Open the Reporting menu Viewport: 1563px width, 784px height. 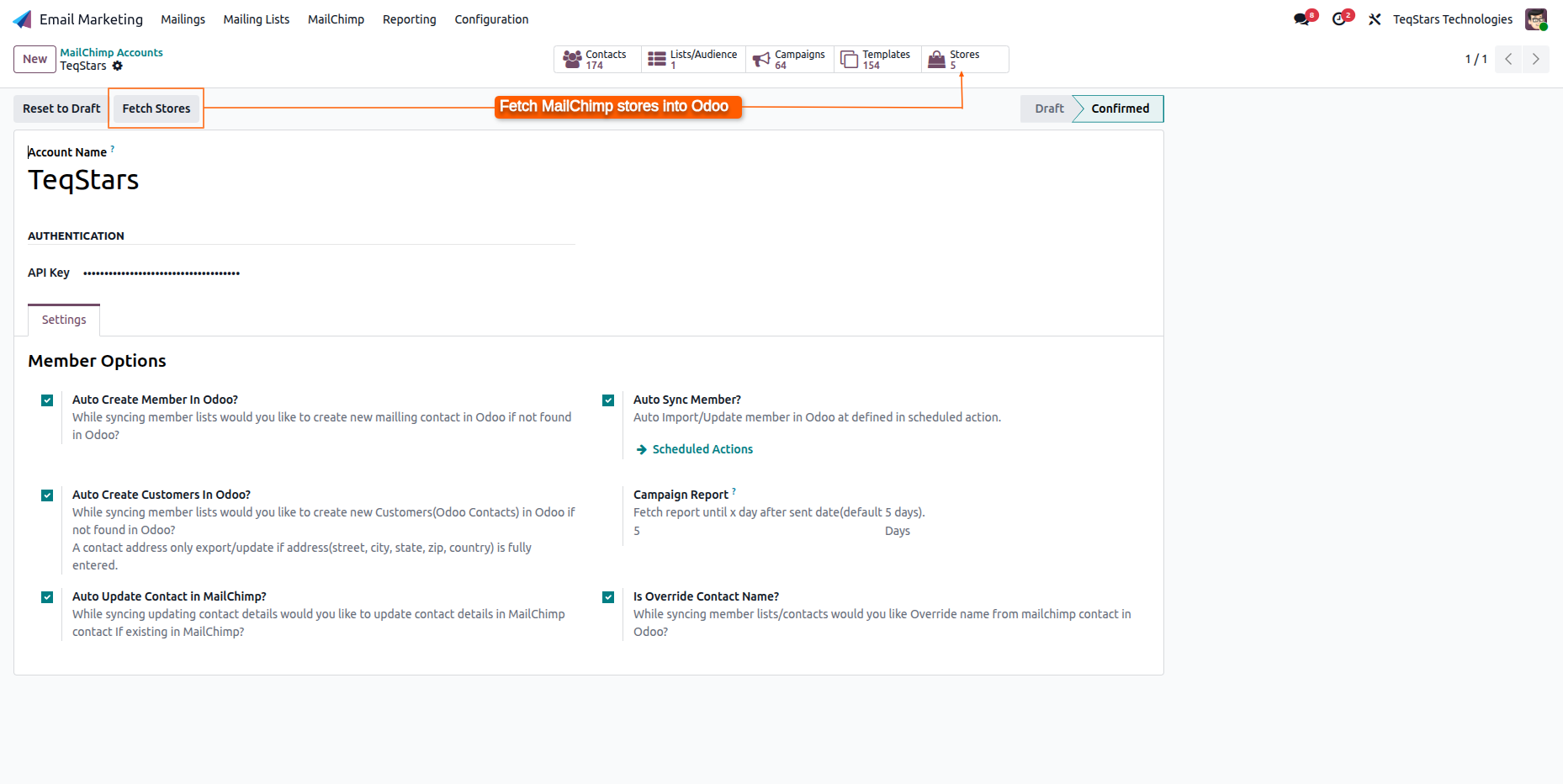click(409, 19)
